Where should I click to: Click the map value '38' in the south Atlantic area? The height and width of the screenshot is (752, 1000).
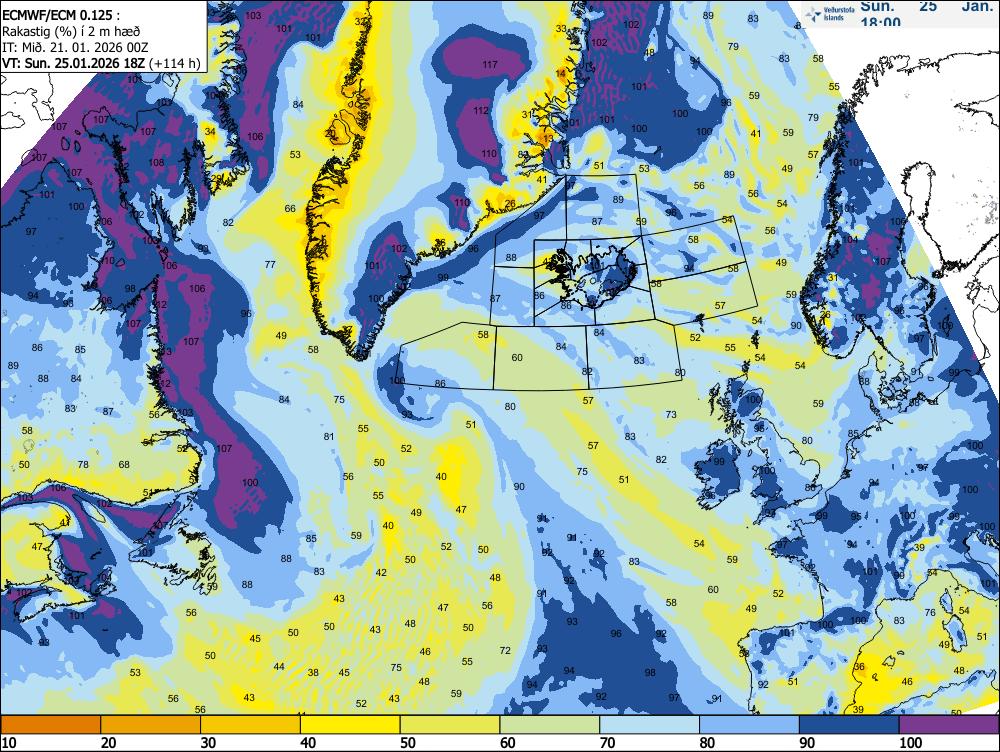pyautogui.click(x=313, y=672)
